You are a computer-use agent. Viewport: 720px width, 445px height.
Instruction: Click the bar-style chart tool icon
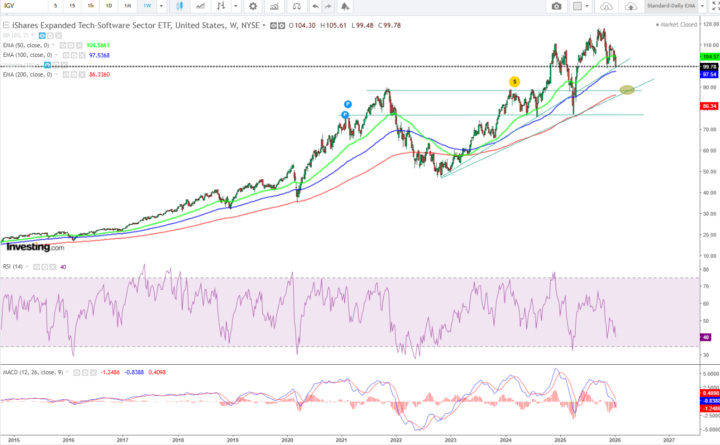coord(221,6)
